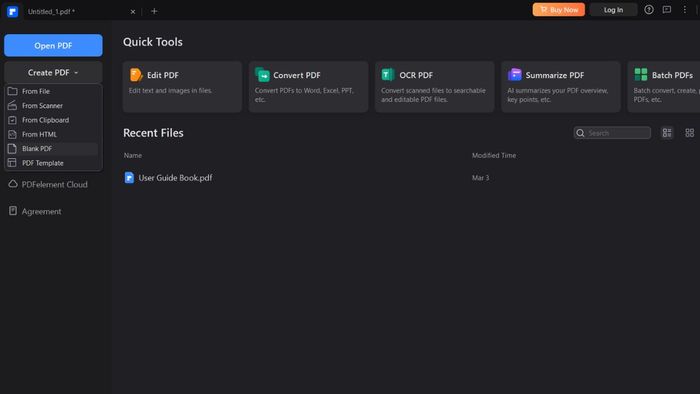Click the Agreement document icon
Viewport: 700px width, 394px height.
point(13,211)
